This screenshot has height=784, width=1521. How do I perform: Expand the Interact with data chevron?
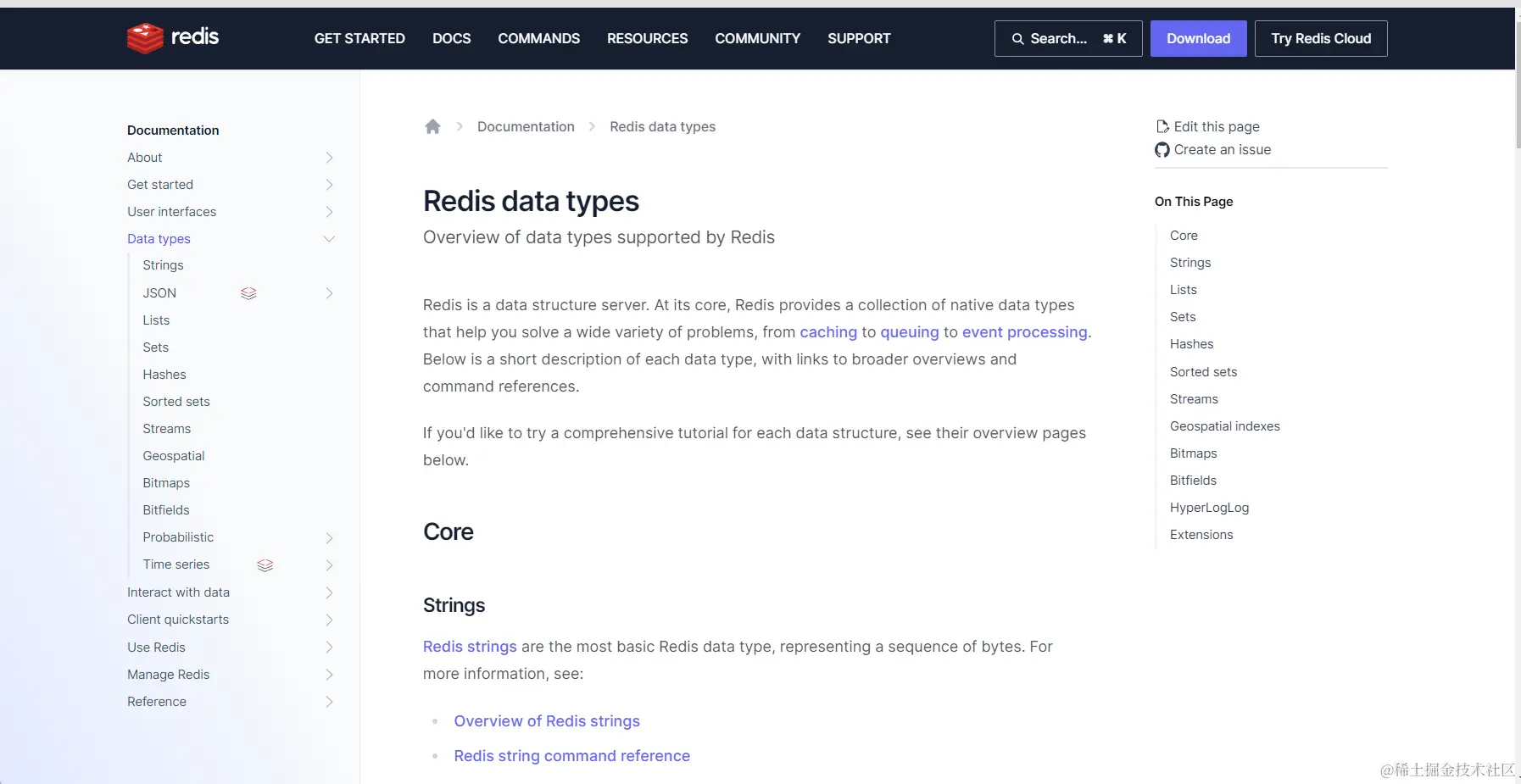click(x=329, y=592)
